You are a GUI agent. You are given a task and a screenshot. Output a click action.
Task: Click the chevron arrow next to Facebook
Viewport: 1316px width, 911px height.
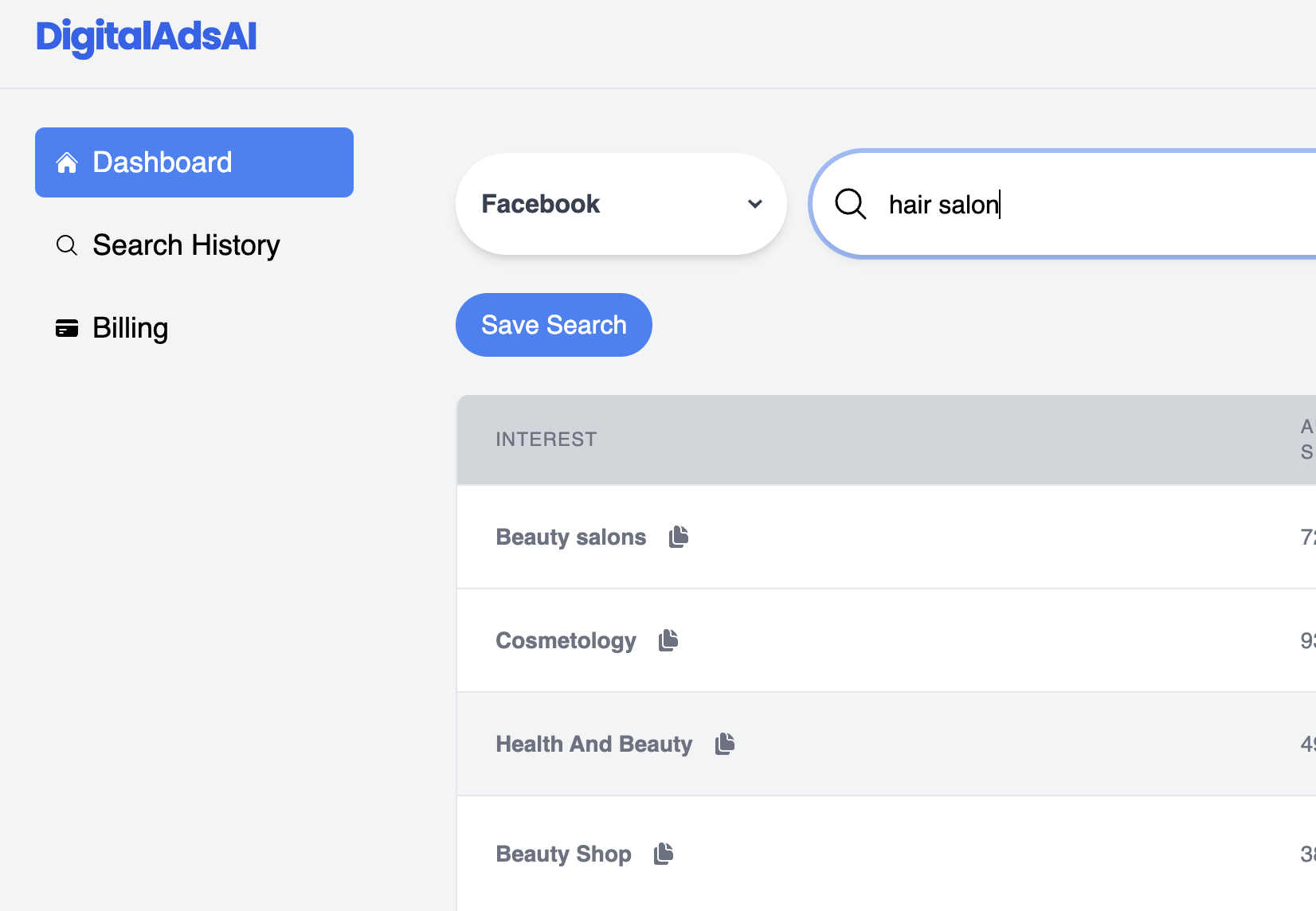click(x=755, y=204)
